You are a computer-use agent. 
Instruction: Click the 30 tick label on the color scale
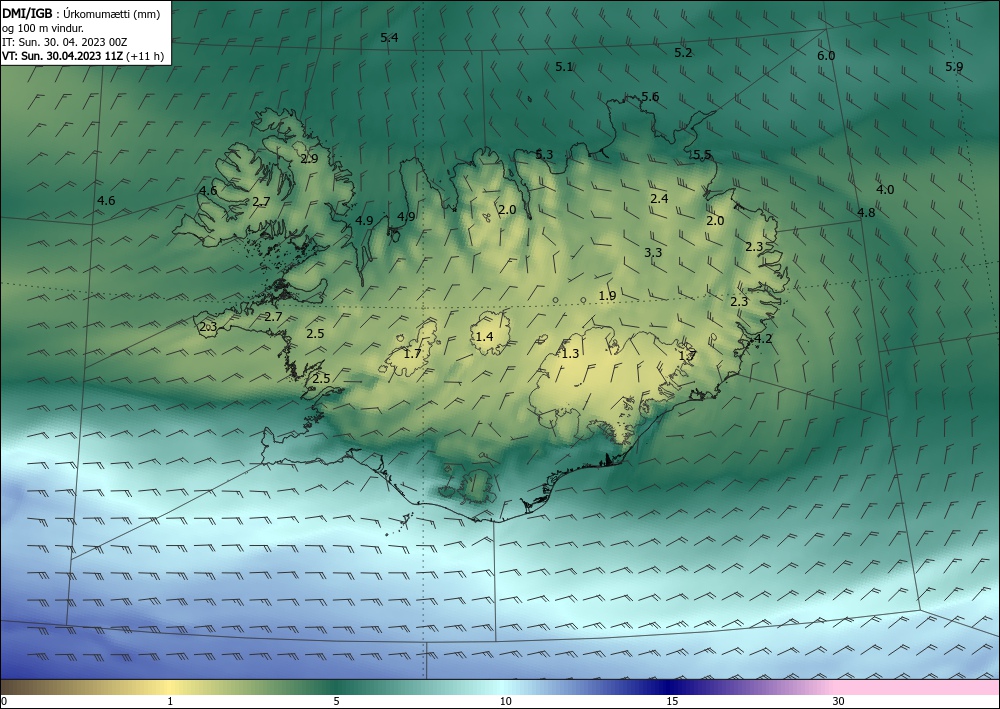click(839, 702)
